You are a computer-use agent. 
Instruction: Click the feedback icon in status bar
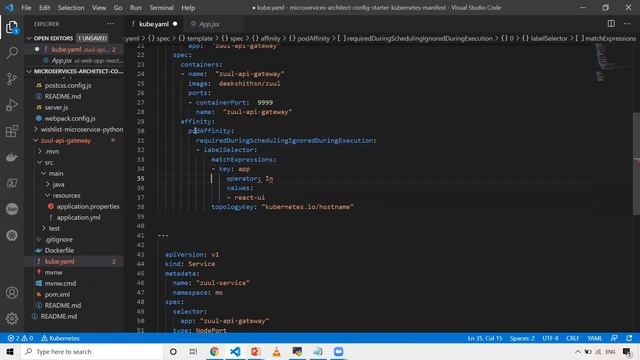(614, 338)
